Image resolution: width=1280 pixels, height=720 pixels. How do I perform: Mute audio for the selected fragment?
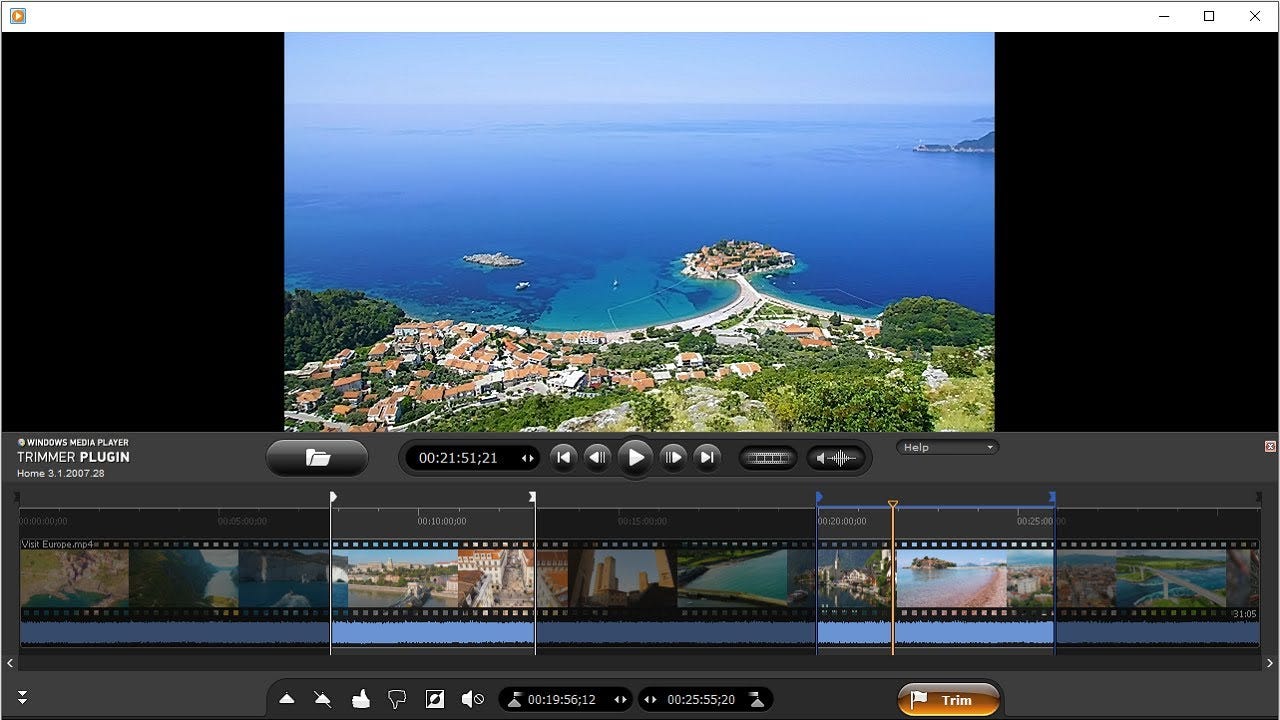point(472,699)
